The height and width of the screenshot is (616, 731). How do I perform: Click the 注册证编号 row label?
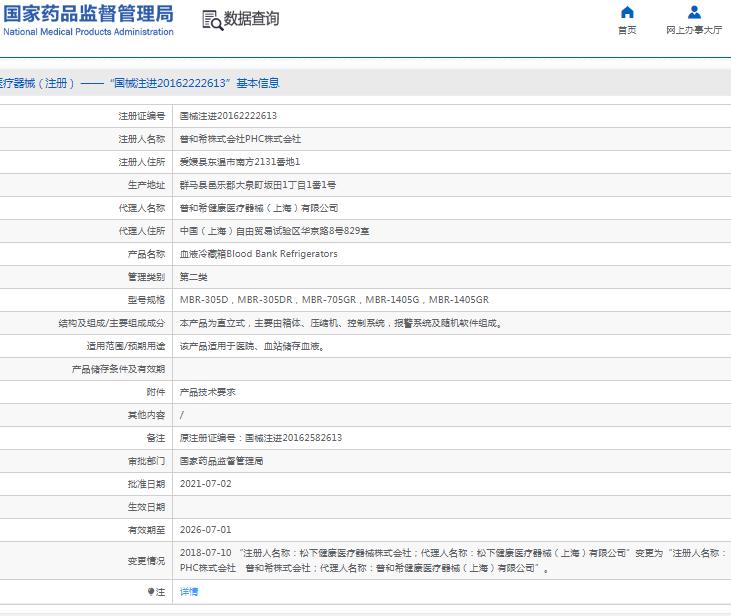tap(142, 116)
